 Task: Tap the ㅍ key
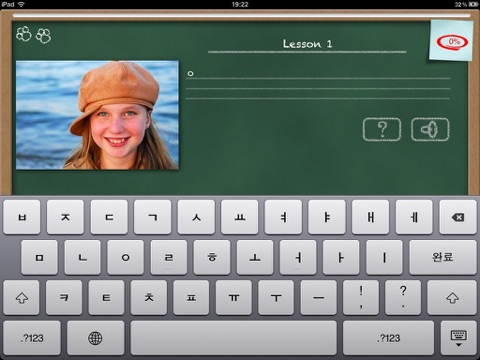[x=191, y=298]
